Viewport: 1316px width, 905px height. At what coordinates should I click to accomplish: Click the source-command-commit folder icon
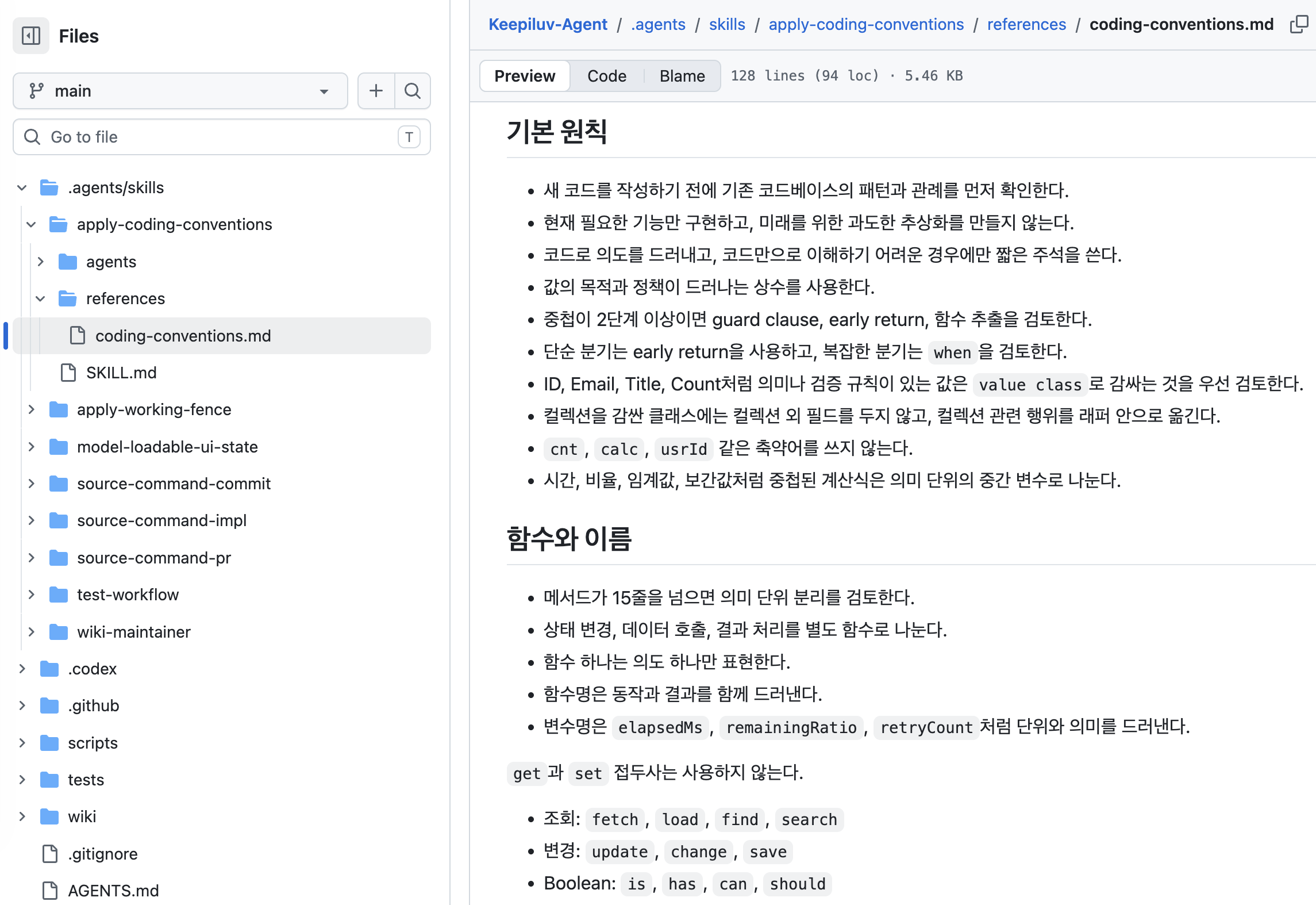pos(59,484)
